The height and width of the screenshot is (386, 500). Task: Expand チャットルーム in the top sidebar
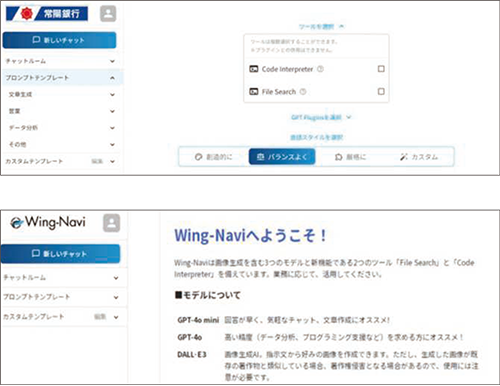61,61
